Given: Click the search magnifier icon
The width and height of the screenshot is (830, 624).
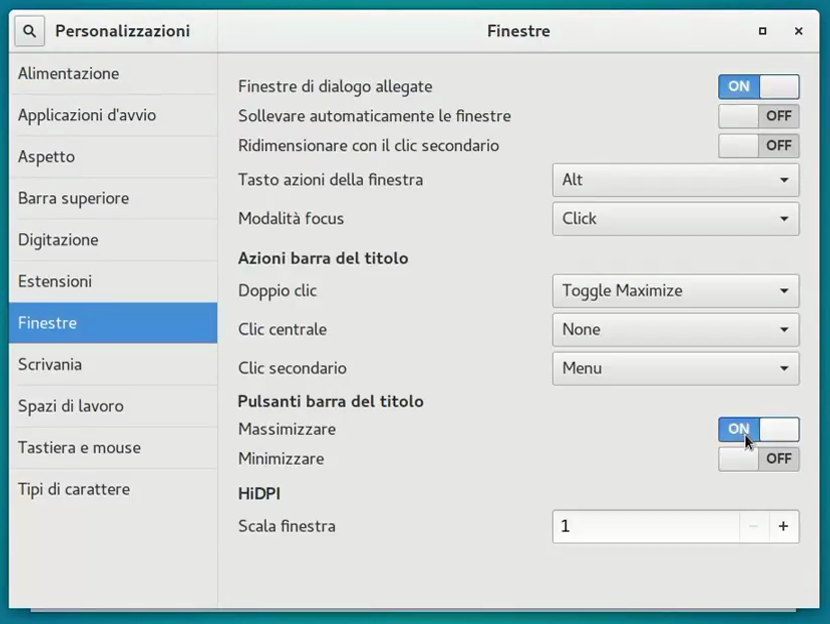Looking at the screenshot, I should [29, 31].
